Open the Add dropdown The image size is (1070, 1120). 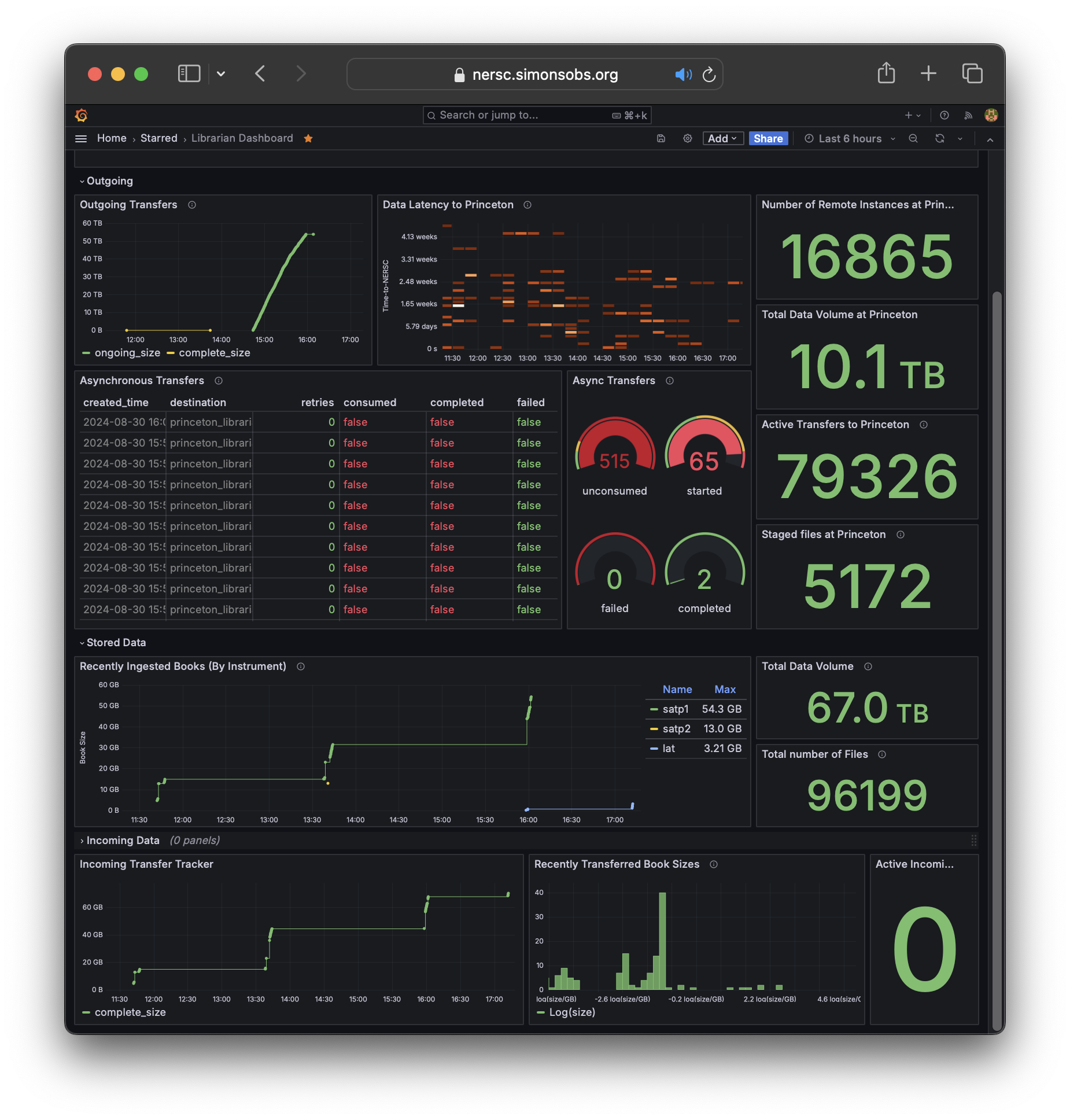[x=722, y=138]
